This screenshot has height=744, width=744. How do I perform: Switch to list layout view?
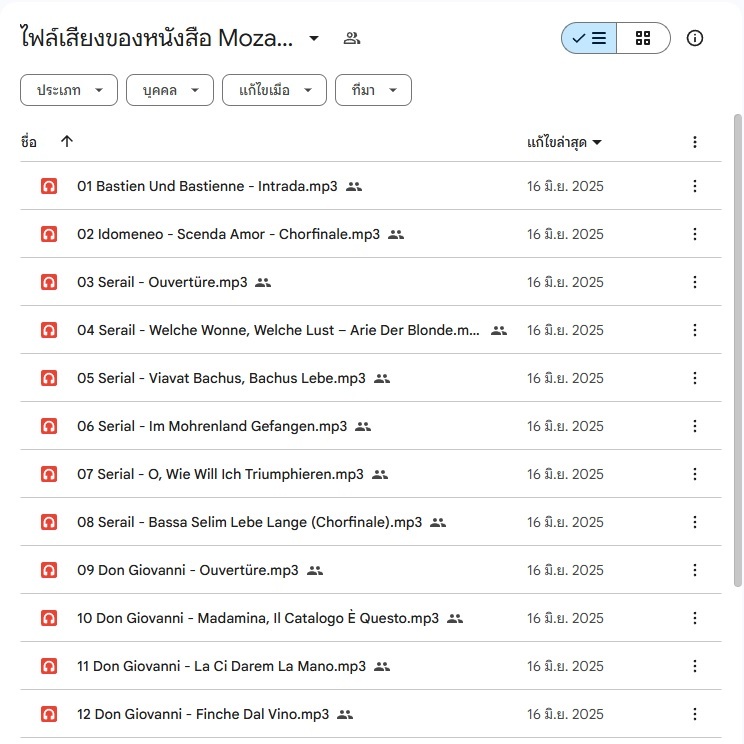coord(589,38)
